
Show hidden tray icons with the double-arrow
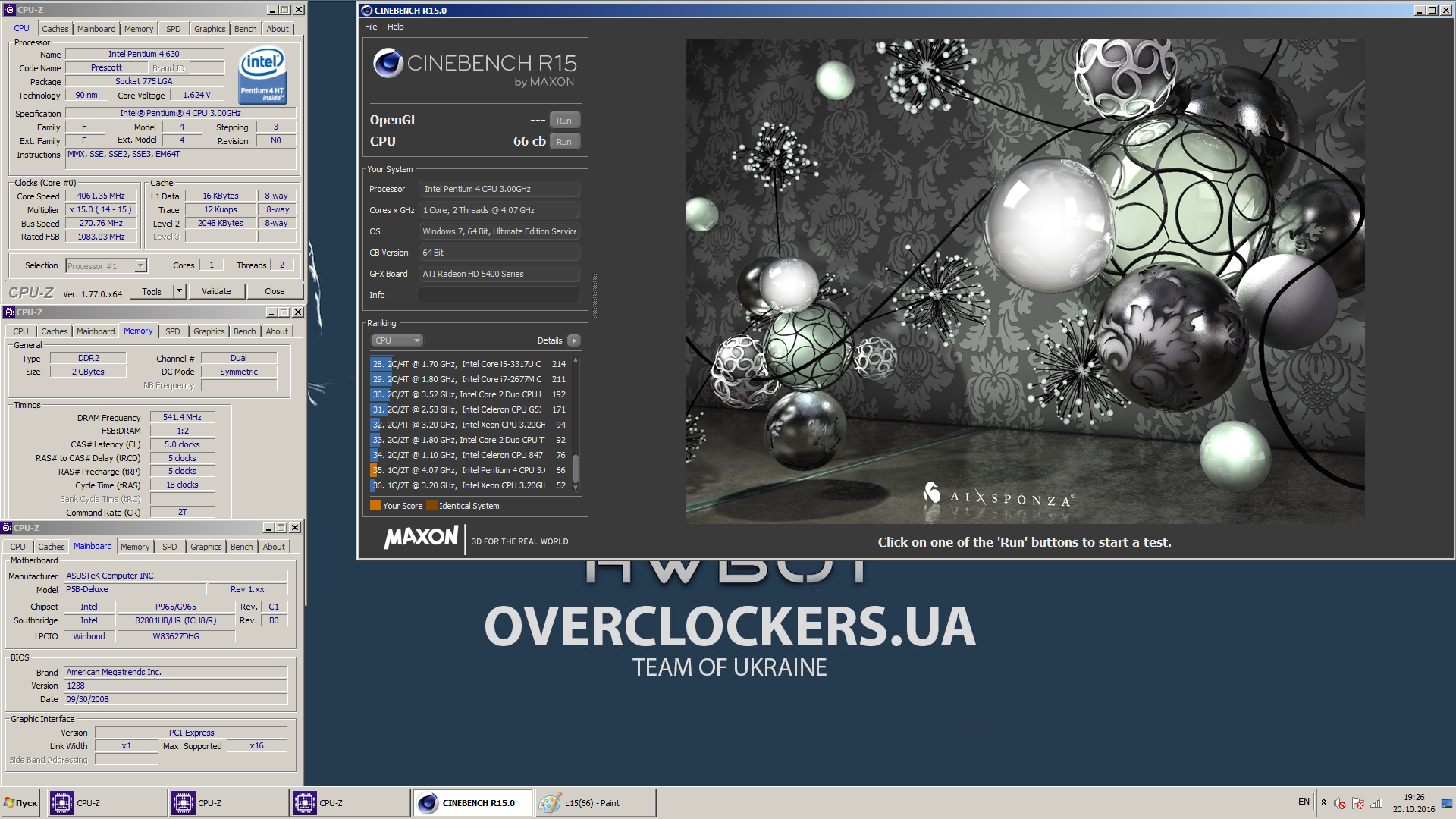click(1323, 802)
